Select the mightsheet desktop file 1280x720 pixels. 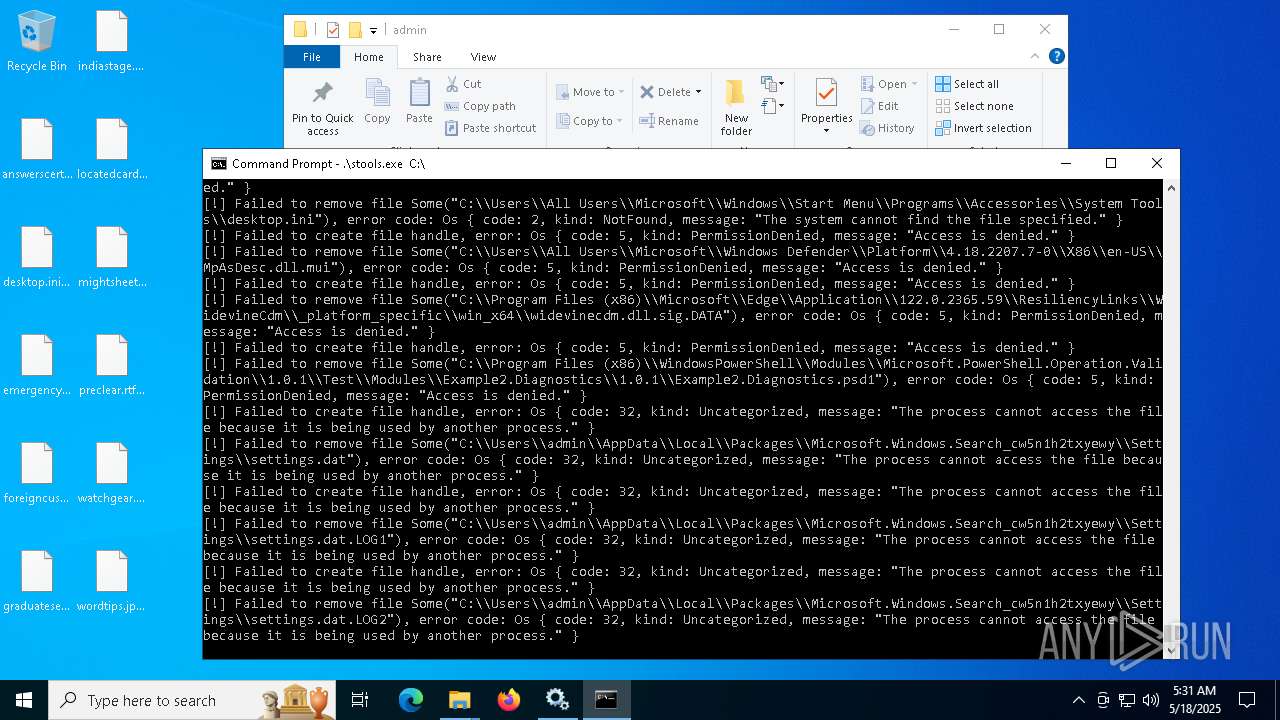(x=111, y=258)
